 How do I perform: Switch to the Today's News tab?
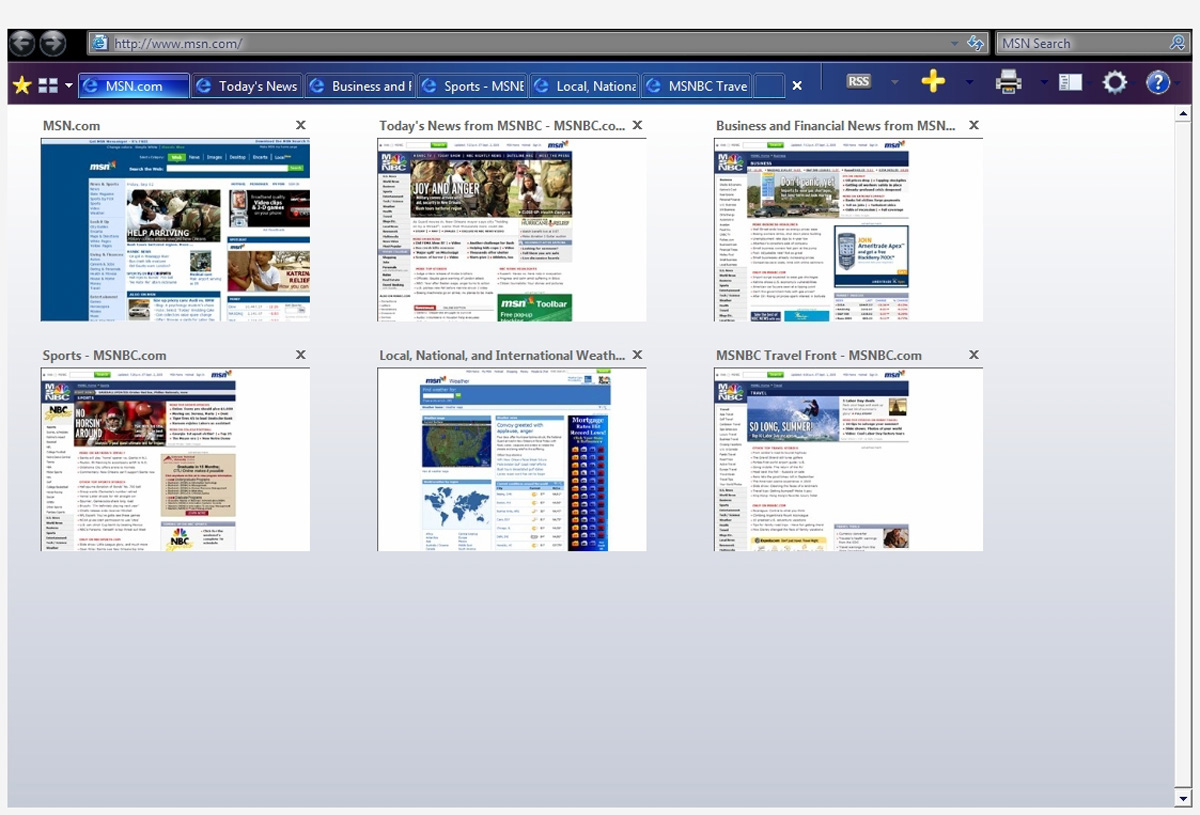(x=246, y=86)
